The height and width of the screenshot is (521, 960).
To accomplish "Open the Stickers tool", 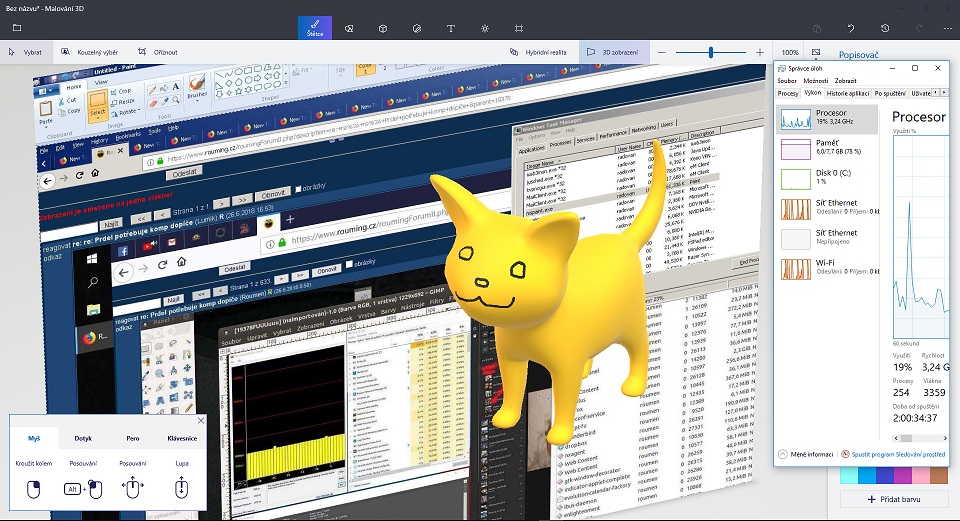I will coord(417,28).
